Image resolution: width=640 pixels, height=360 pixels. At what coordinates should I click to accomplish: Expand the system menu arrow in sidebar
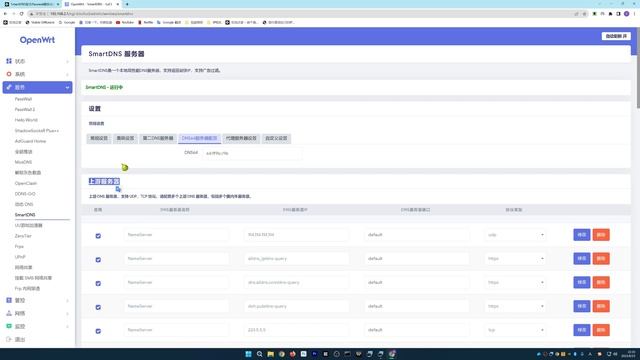pyautogui.click(x=67, y=74)
